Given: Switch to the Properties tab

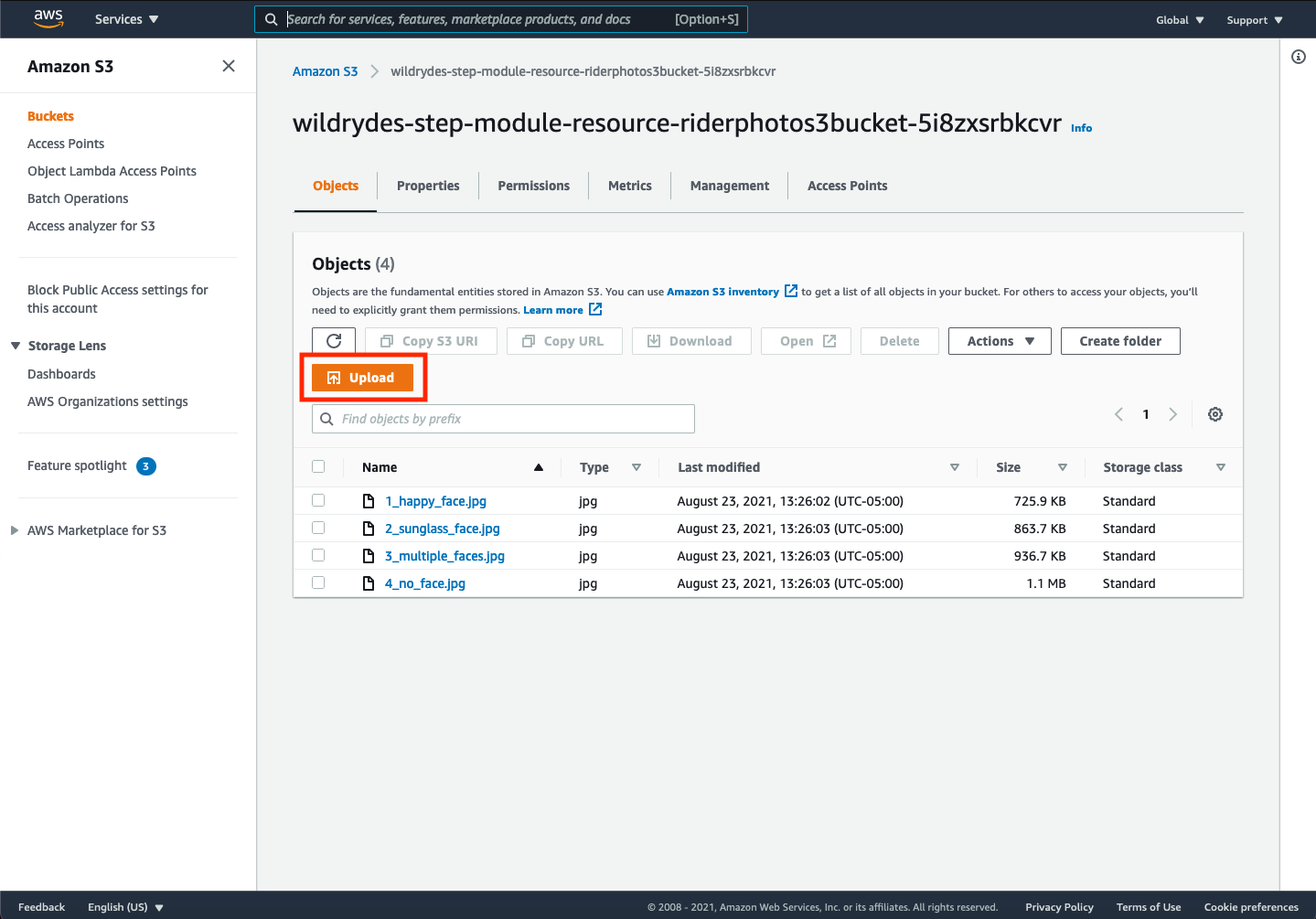Looking at the screenshot, I should [x=428, y=186].
